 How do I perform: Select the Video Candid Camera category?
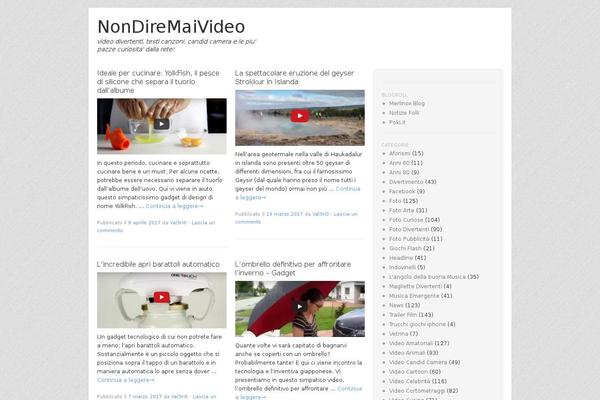[x=418, y=362]
